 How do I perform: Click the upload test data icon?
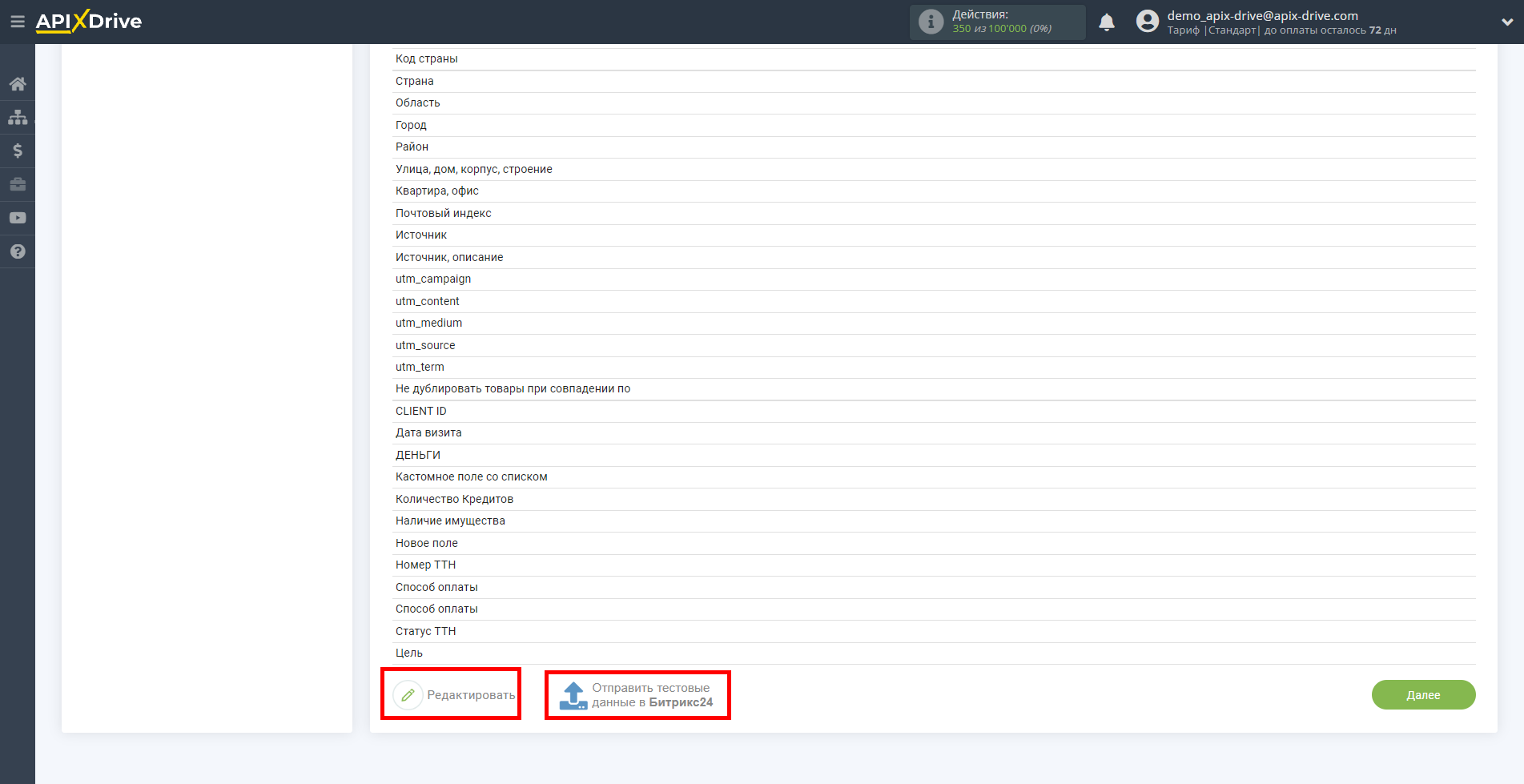coord(573,695)
